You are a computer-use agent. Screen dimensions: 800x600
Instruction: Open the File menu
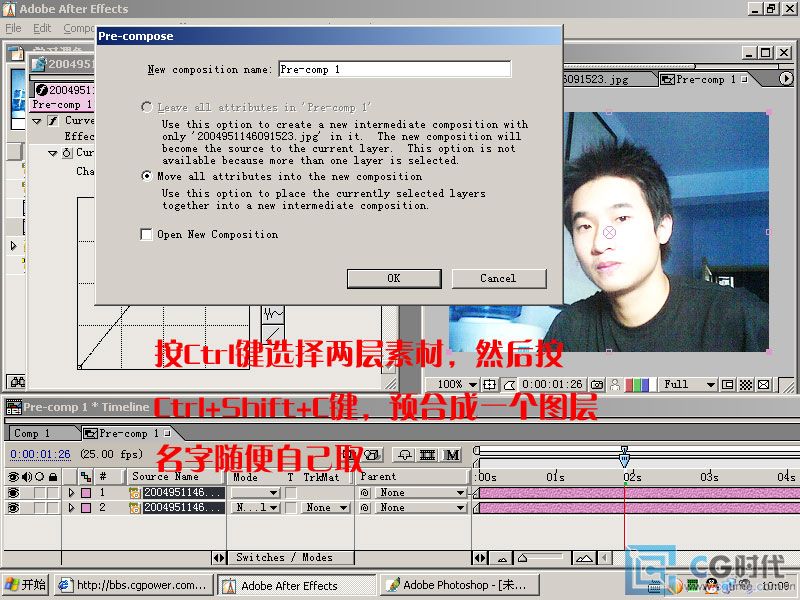point(13,28)
